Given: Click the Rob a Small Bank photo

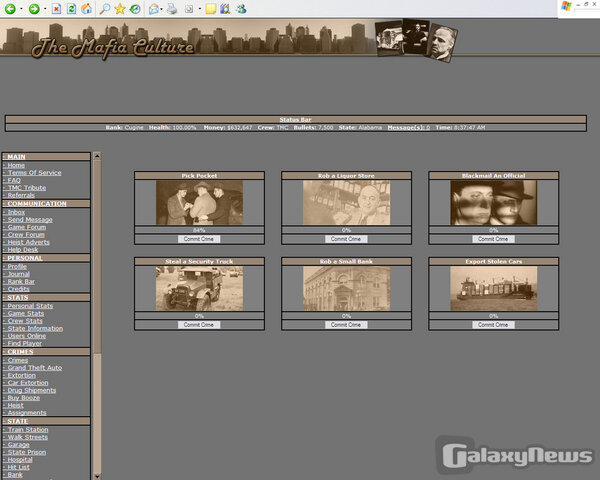Looking at the screenshot, I should pyautogui.click(x=346, y=288).
